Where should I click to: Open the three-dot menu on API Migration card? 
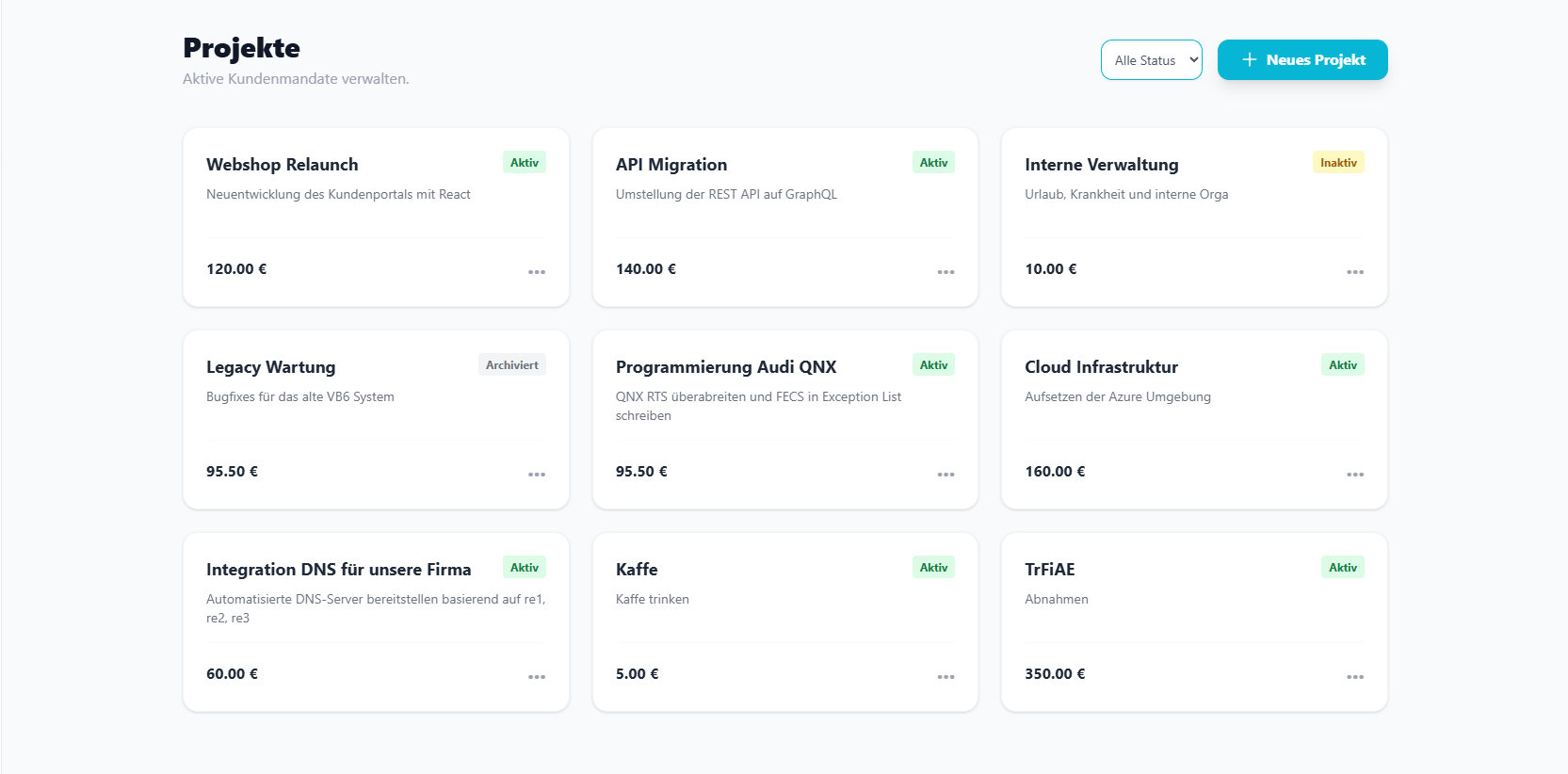pyautogui.click(x=946, y=272)
